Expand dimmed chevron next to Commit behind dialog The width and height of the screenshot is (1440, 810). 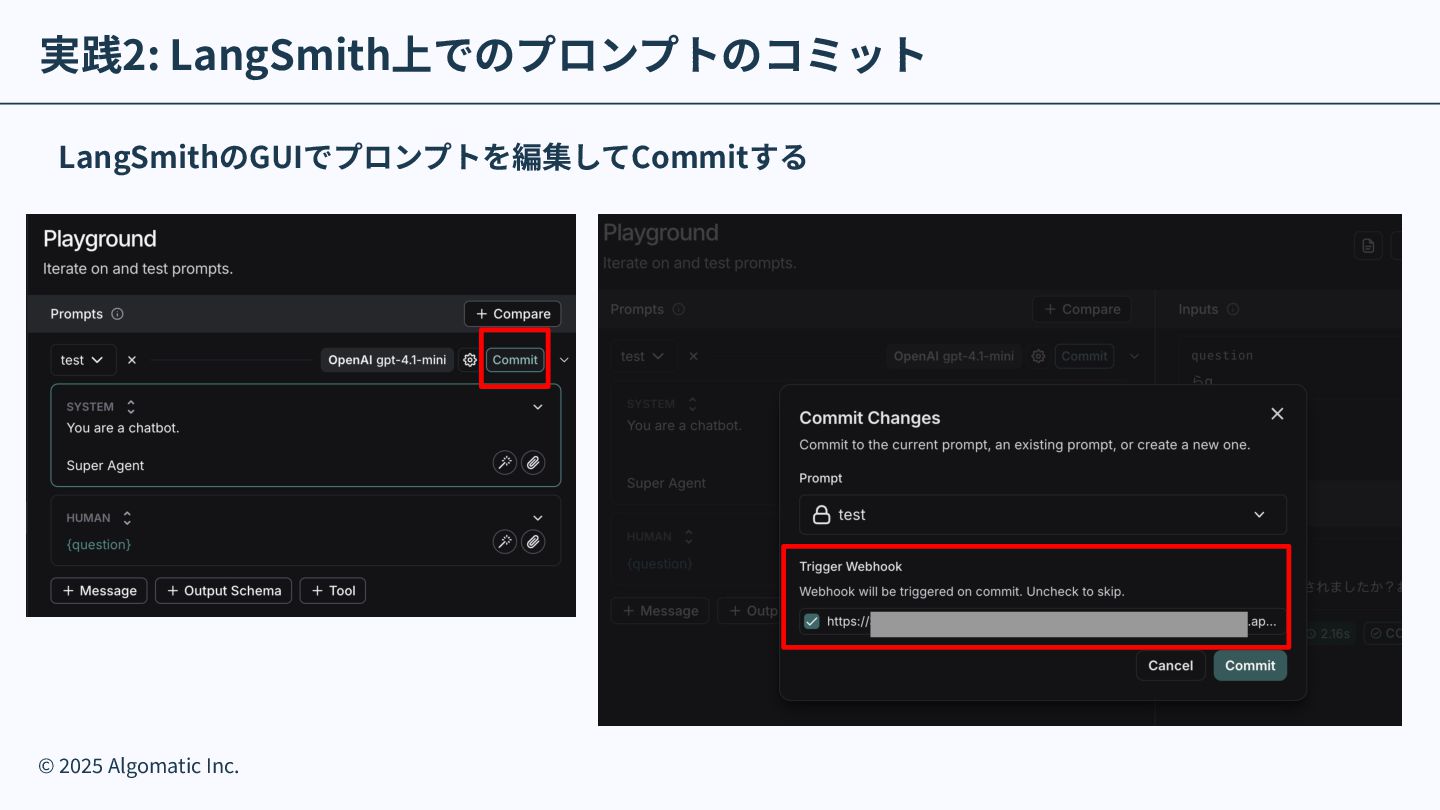(x=1134, y=356)
